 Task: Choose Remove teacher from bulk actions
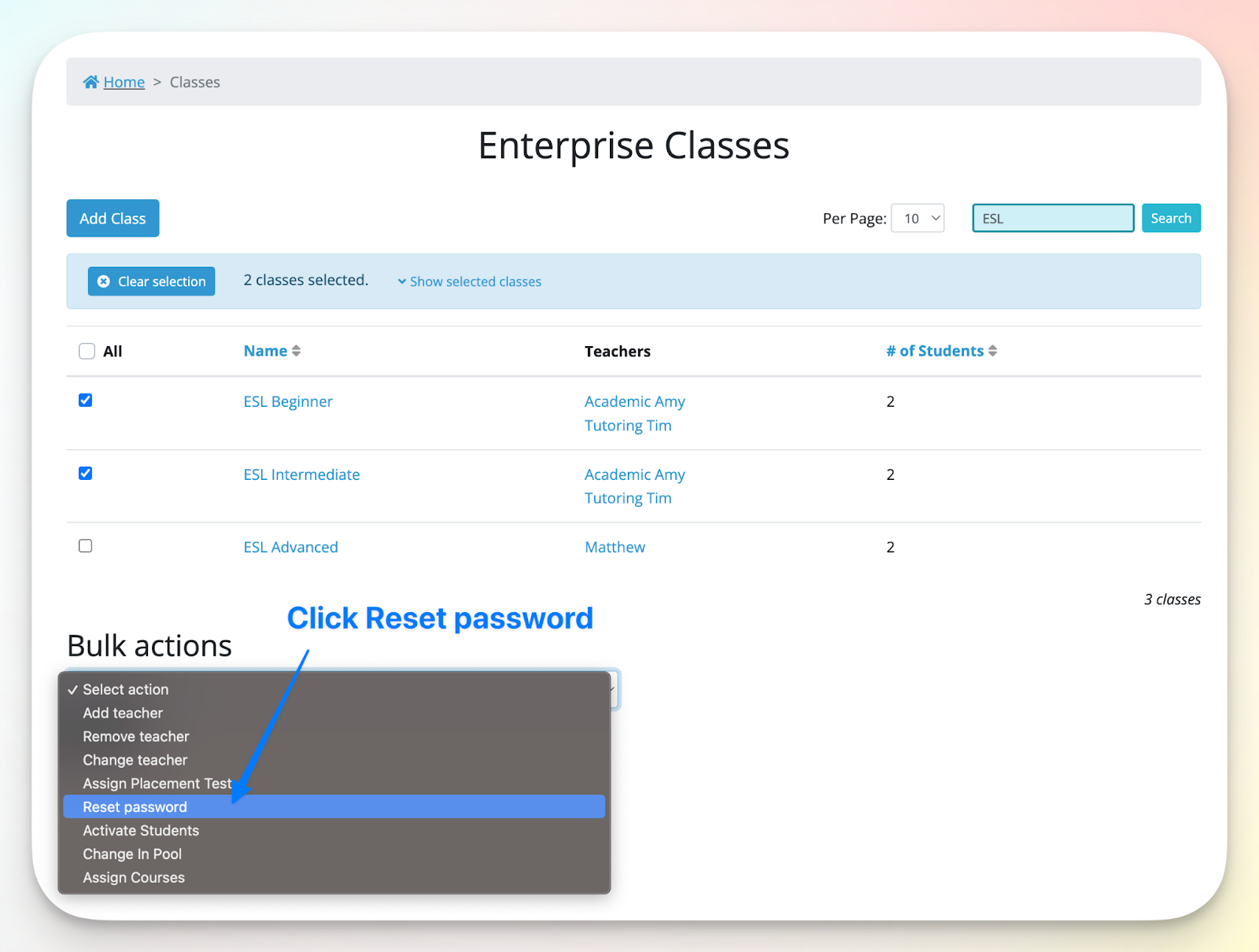click(334, 736)
